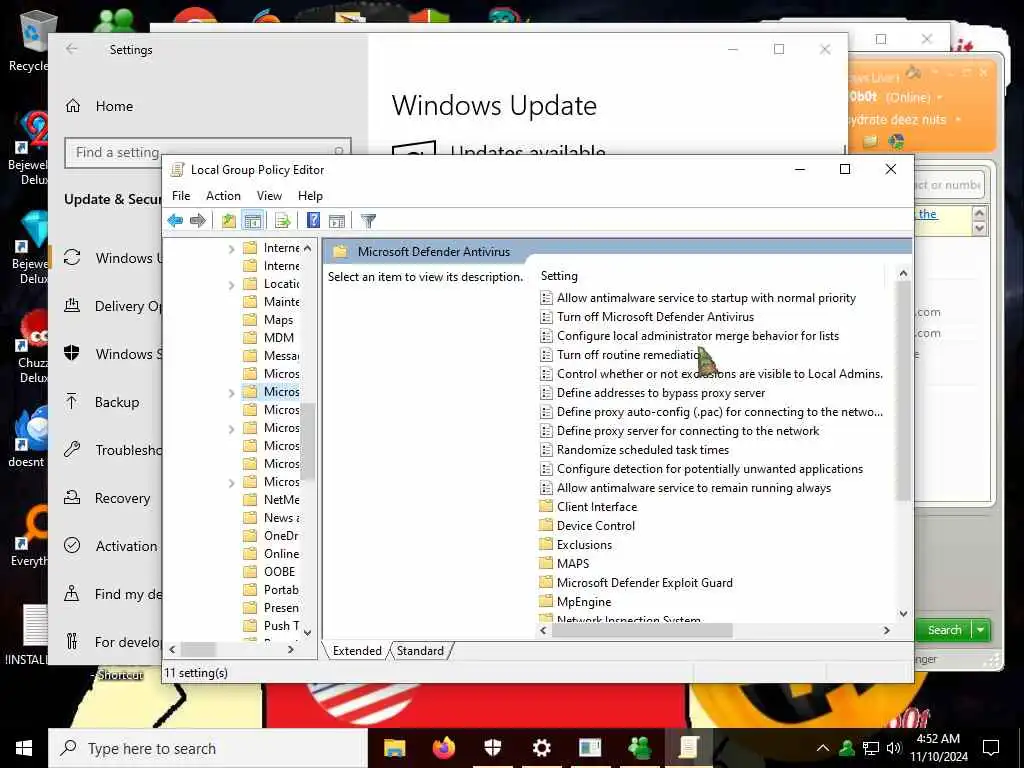Select the MAPS folder in settings list
Screen dimensions: 1024x768
pyautogui.click(x=573, y=564)
